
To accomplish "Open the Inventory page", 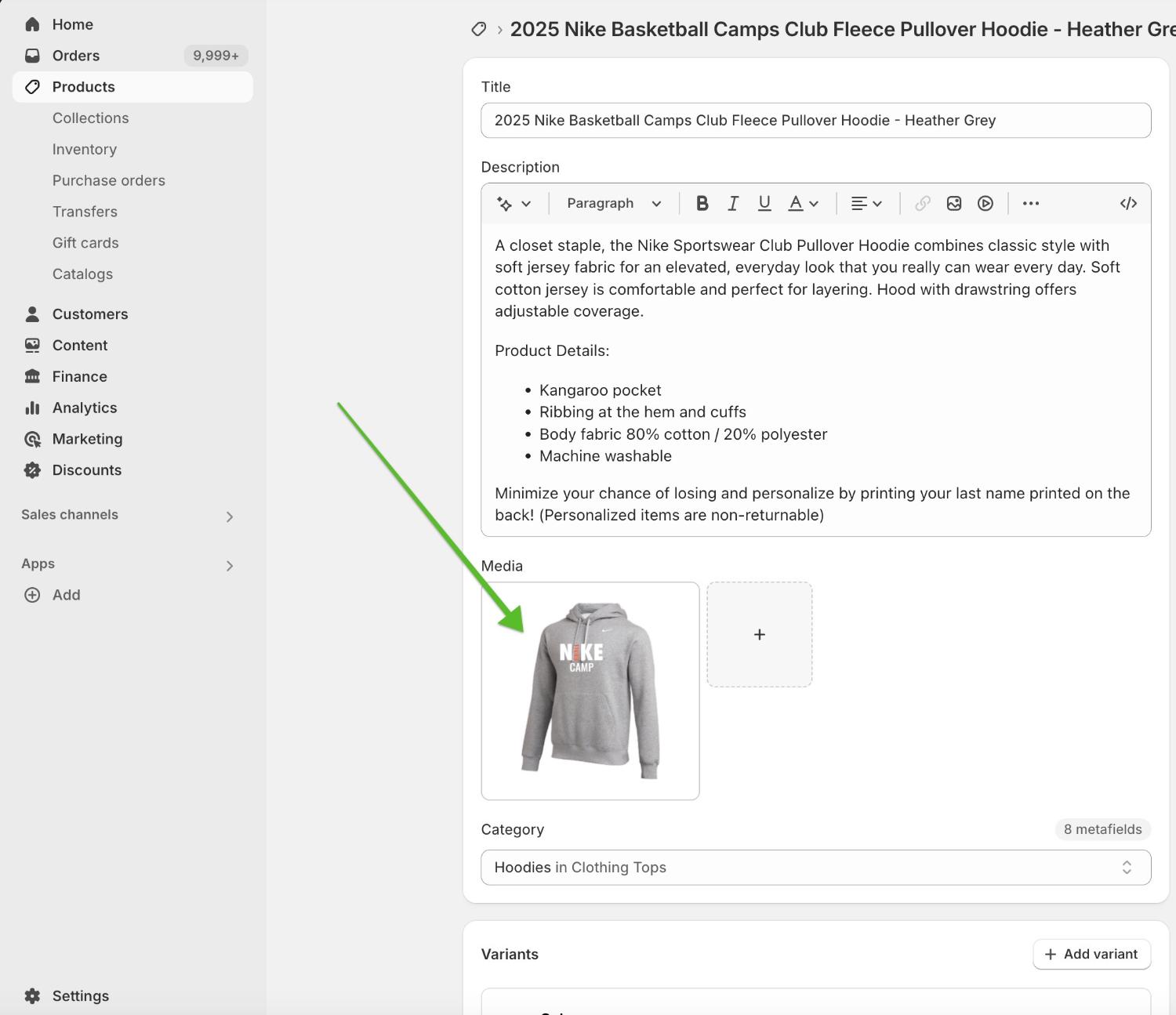I will tap(85, 150).
